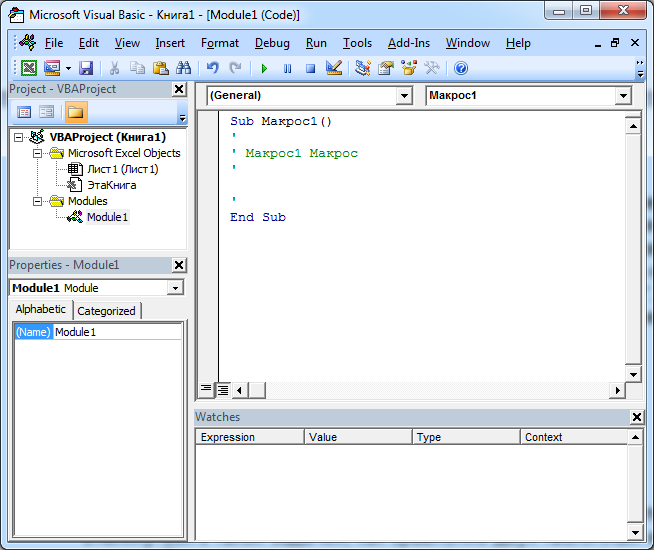Image resolution: width=654 pixels, height=550 pixels.
Task: Run the macro with green play button
Action: (x=264, y=68)
